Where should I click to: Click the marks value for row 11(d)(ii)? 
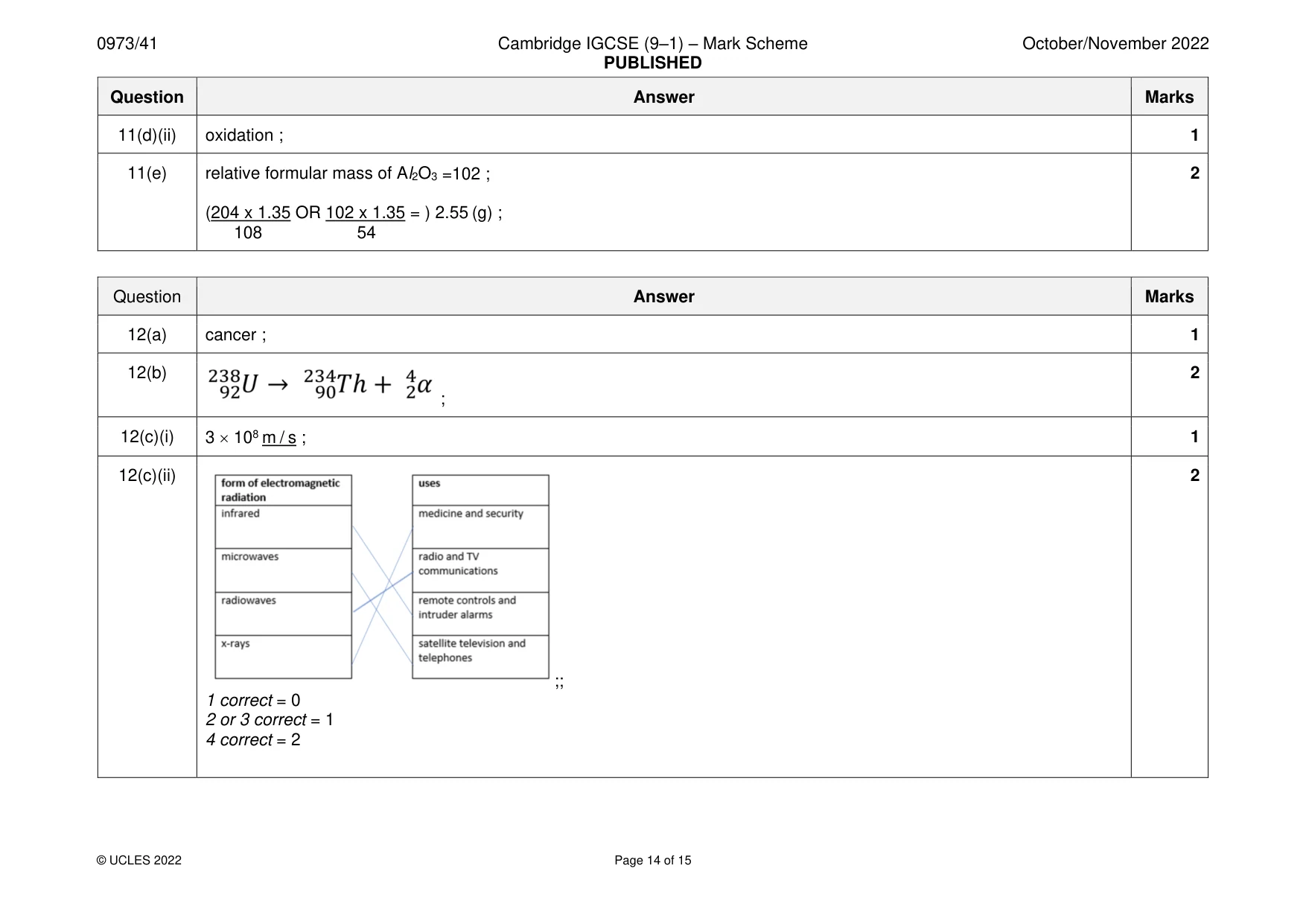tap(1194, 135)
